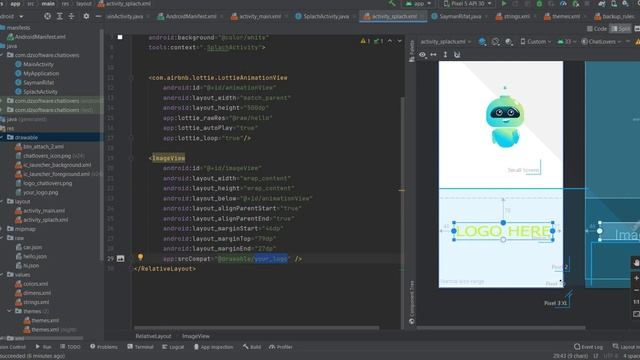The width and height of the screenshot is (640, 360).
Task: Click the Design Surface layers icon
Action: pos(482,42)
